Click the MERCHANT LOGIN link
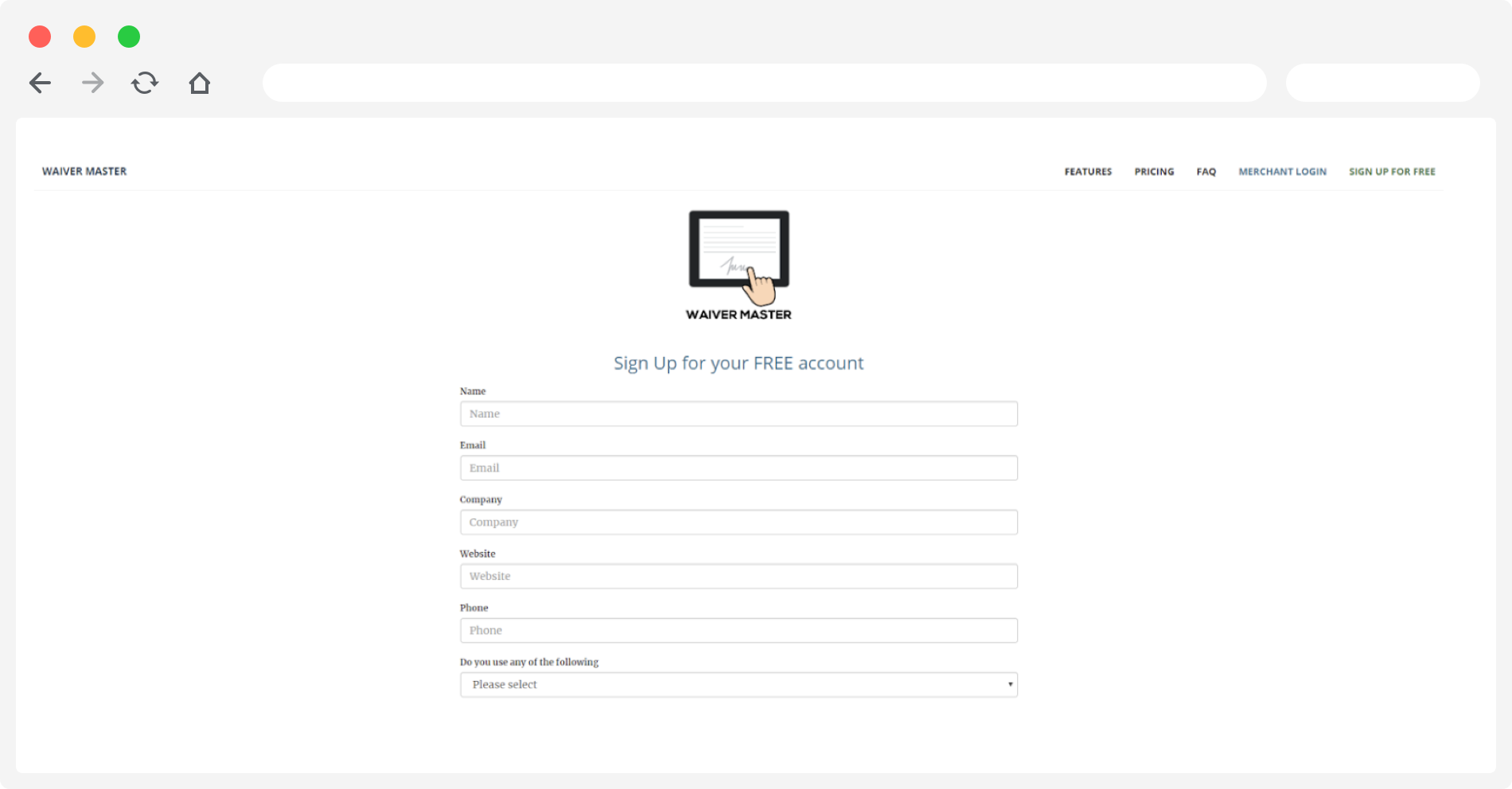The width and height of the screenshot is (1512, 789). (x=1282, y=171)
